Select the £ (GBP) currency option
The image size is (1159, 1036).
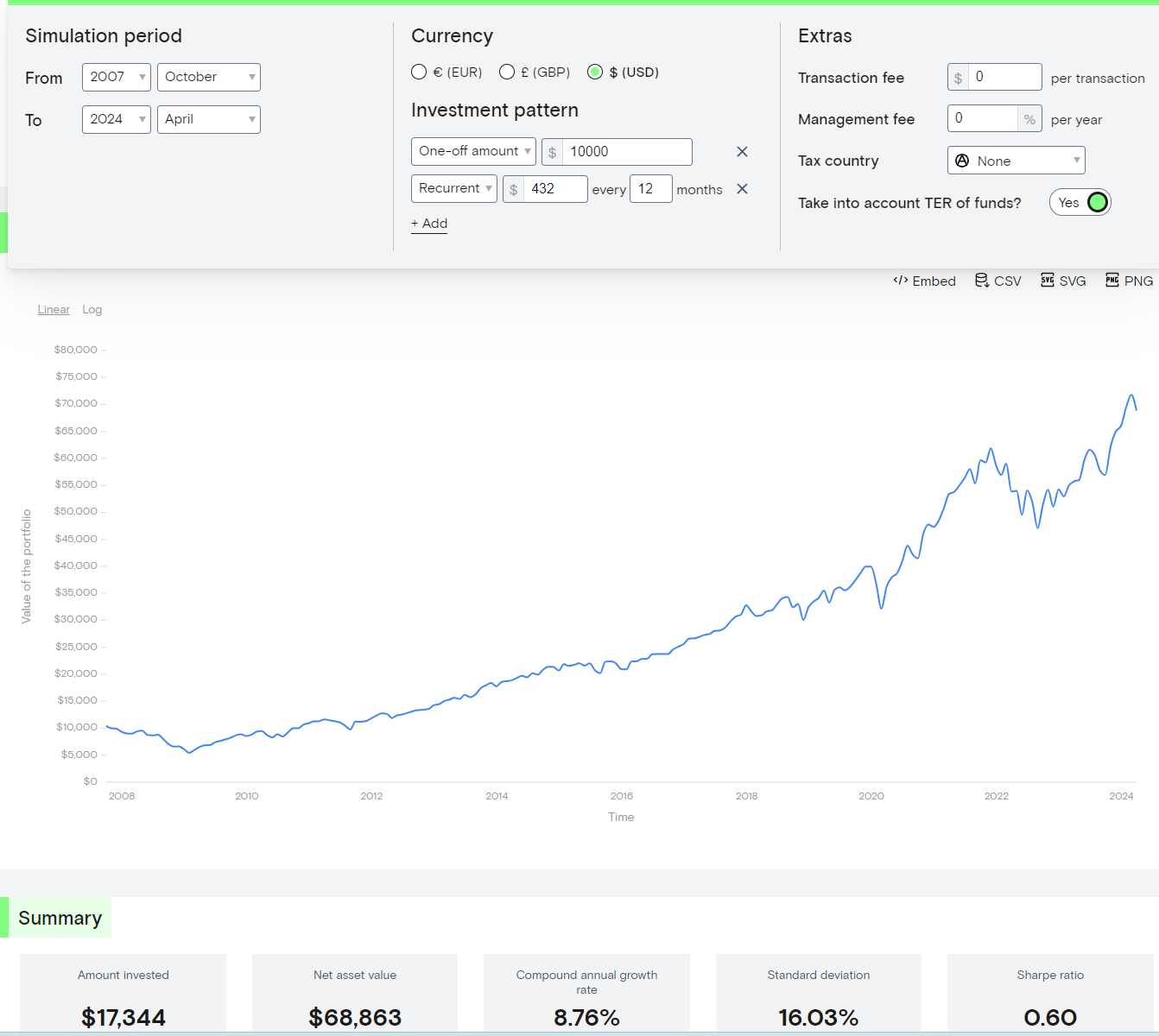[x=507, y=72]
